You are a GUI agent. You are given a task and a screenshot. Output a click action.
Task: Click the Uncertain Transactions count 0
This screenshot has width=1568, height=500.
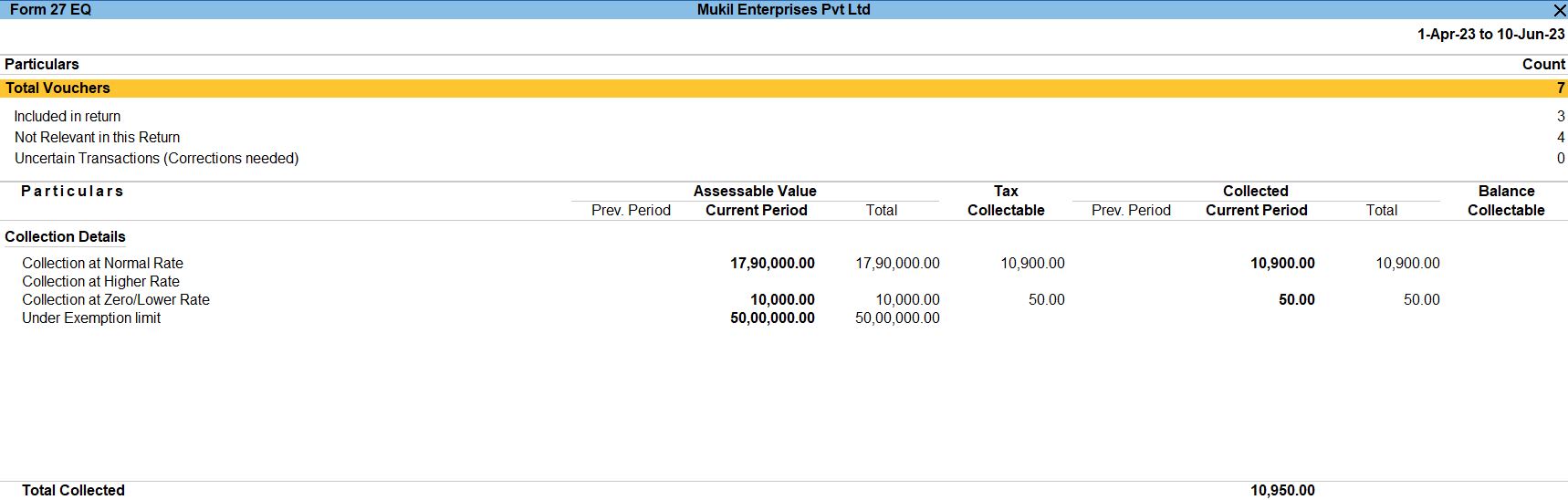click(x=1561, y=158)
